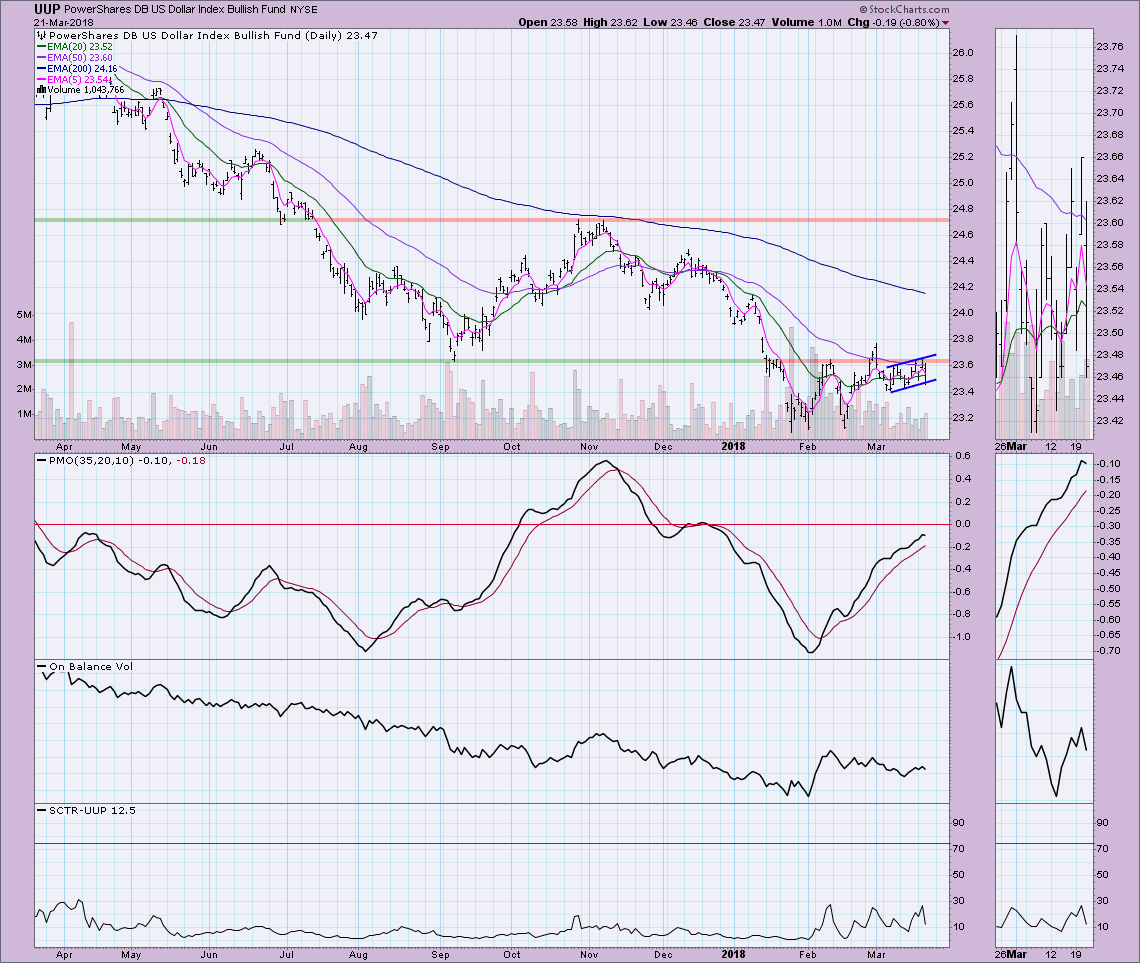Click the volume bars icon in the legend
1140x963 pixels.
(40, 90)
